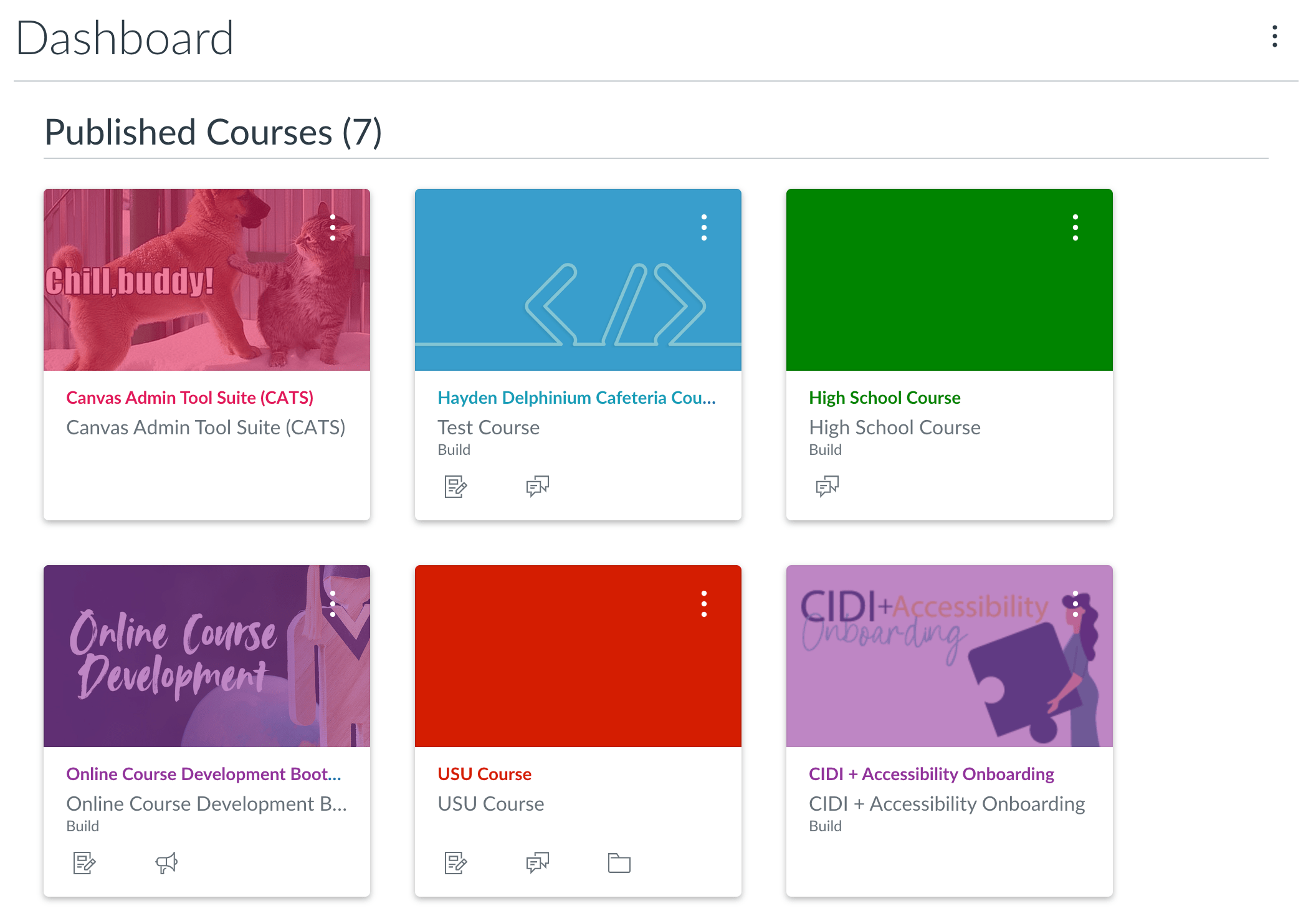Open the High School Course card options menu
Screen dimensions: 1316x916
[1075, 227]
